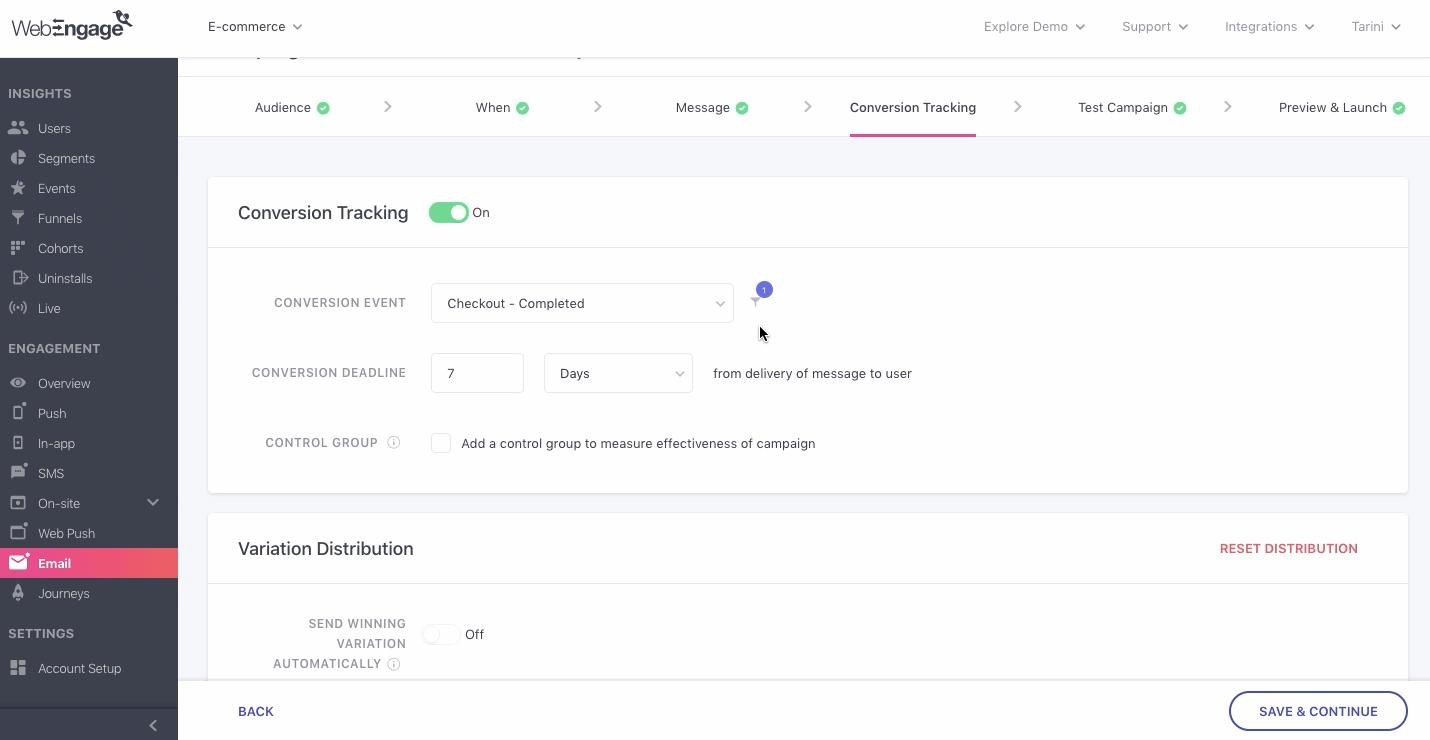Go to the Test Campaign step tab
The width and height of the screenshot is (1430, 740).
click(x=1132, y=108)
